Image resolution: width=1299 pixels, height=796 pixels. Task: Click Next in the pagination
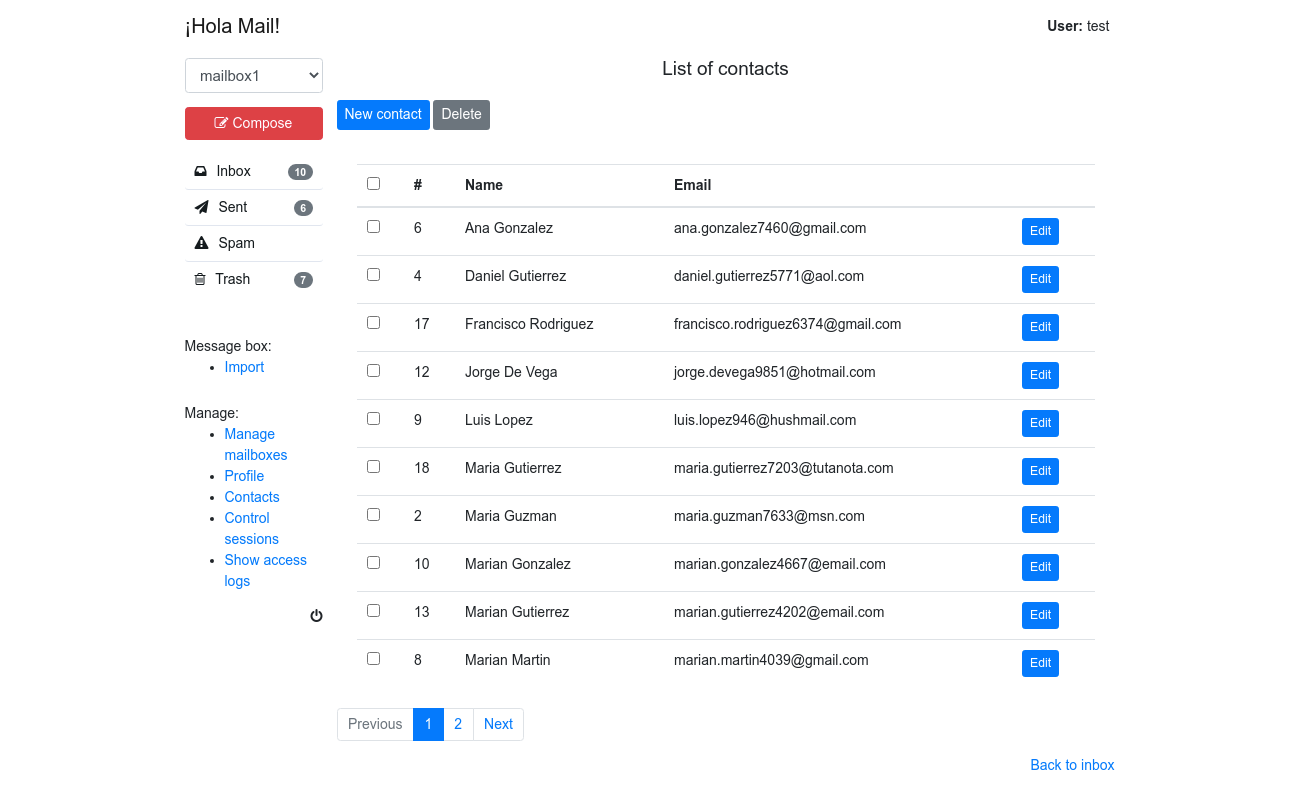click(x=498, y=724)
